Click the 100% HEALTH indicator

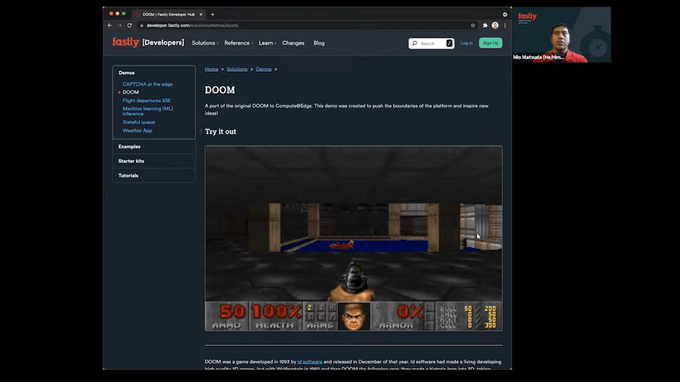click(276, 316)
